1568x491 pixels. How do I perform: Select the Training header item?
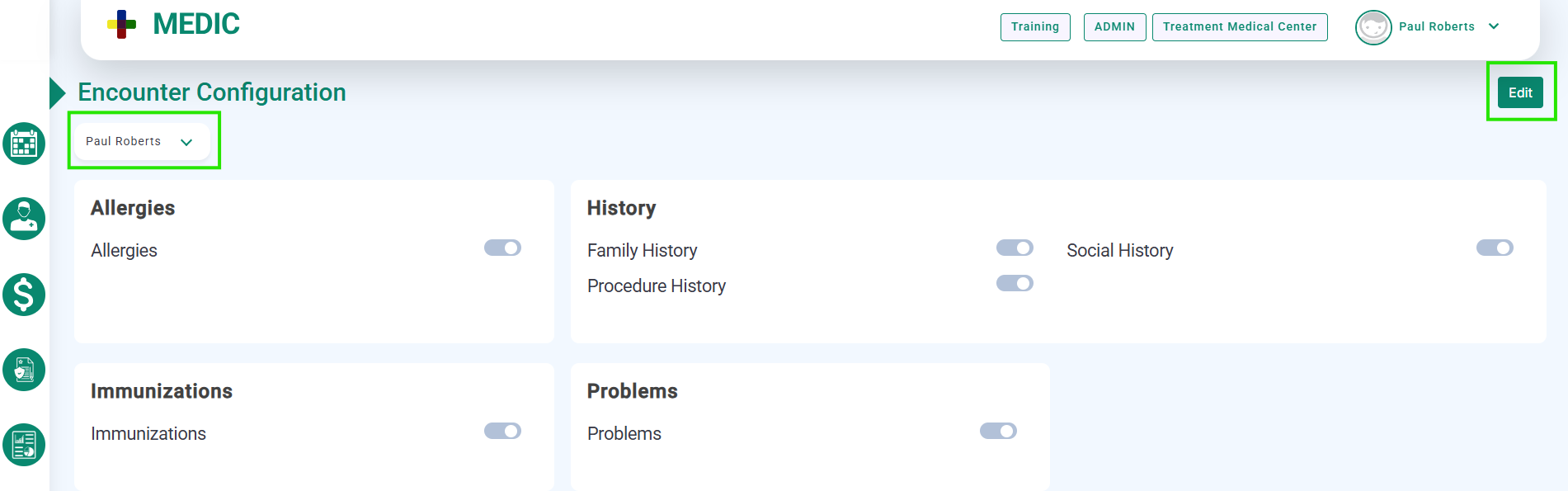tap(1035, 26)
